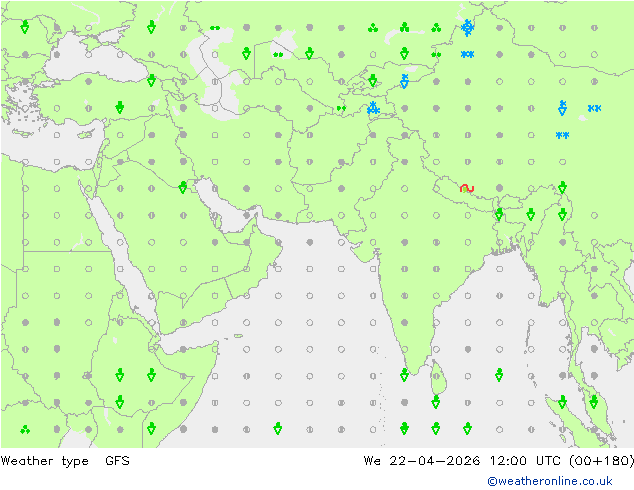This screenshot has height=490, width=634.
Task: Click the red weather symbol over Nepal
Action: [x=467, y=188]
